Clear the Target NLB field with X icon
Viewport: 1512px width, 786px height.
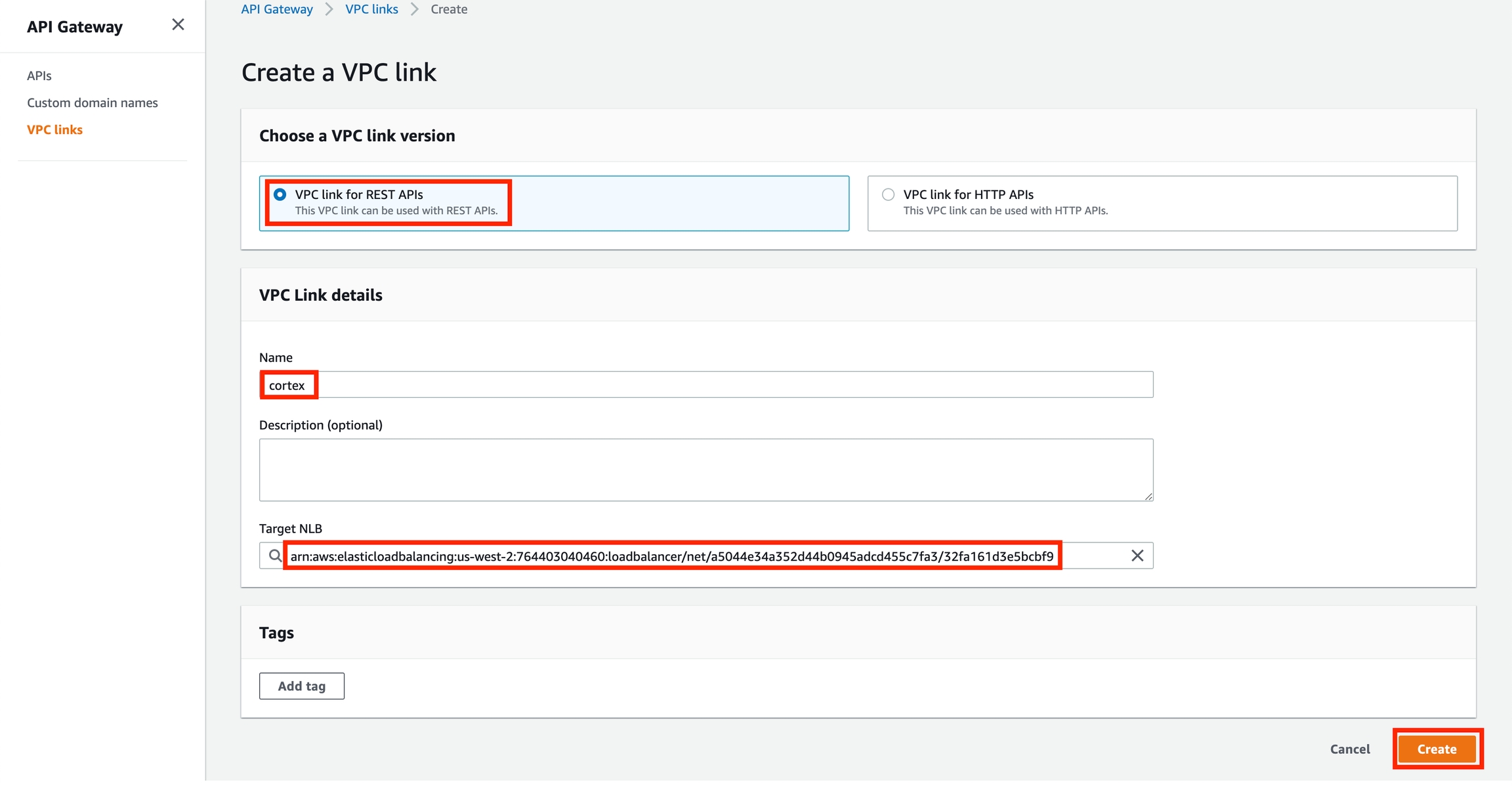[1137, 556]
